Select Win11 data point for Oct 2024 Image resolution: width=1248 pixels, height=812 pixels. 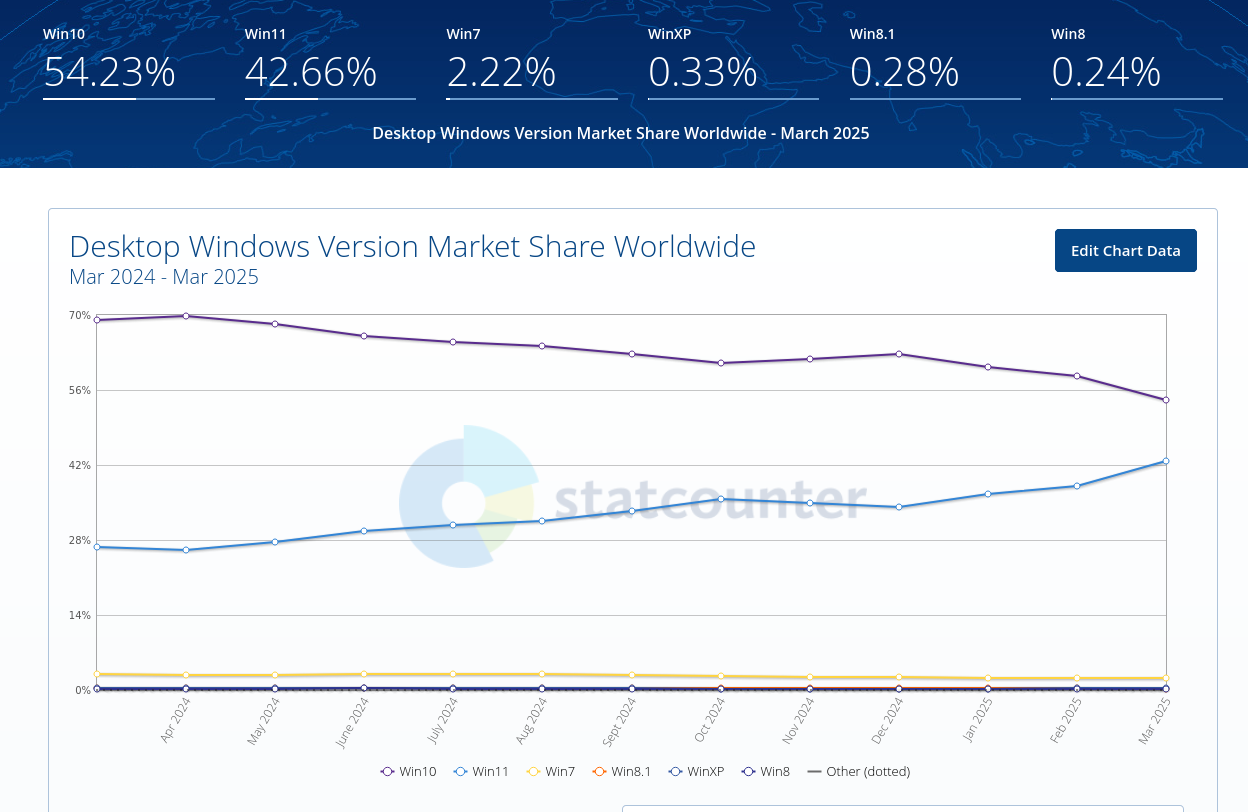(721, 499)
